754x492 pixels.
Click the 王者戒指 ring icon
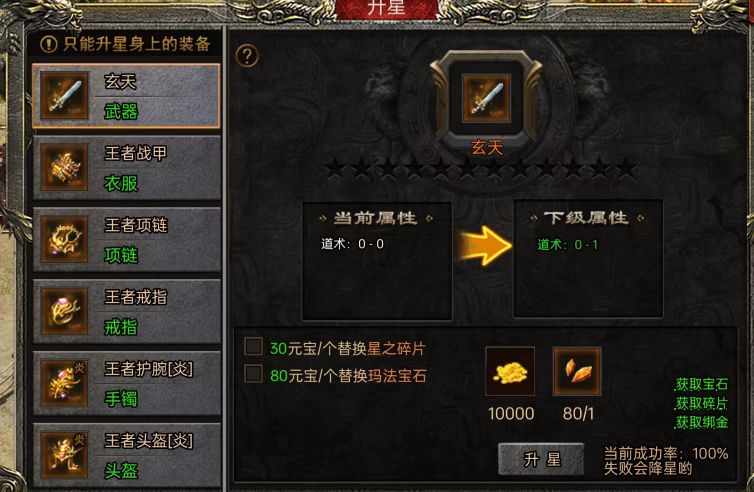(x=64, y=311)
